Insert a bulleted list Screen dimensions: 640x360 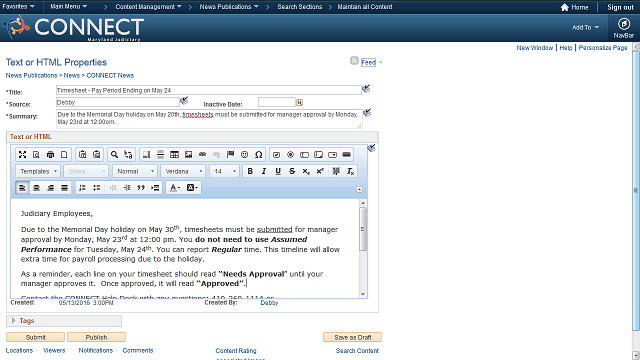(96, 188)
